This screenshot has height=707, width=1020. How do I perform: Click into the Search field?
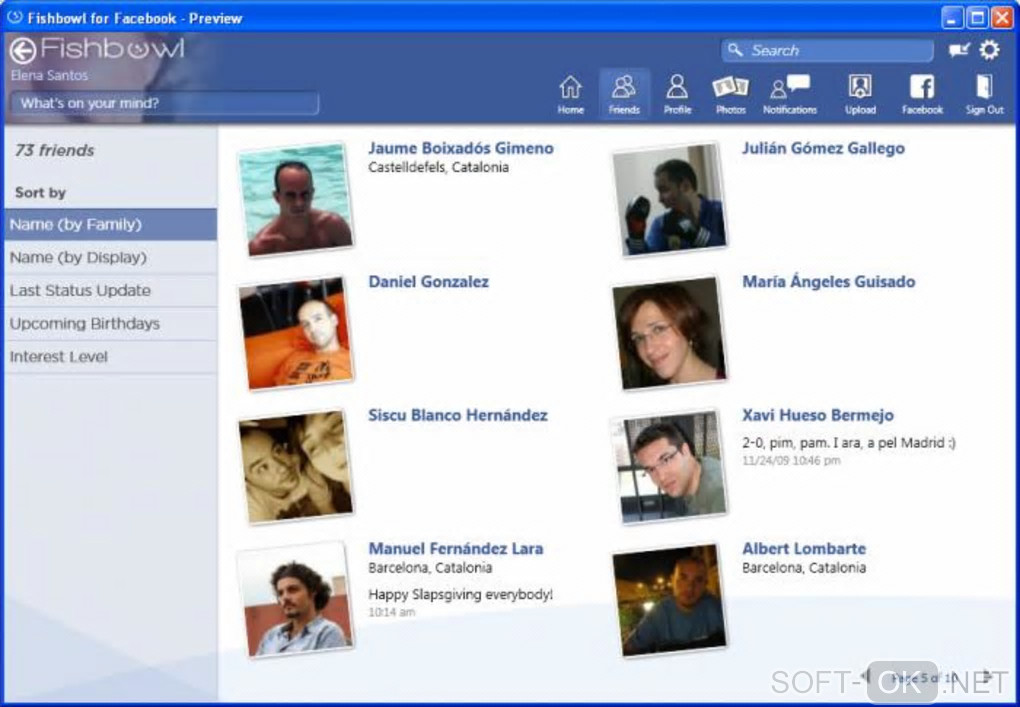[827, 50]
